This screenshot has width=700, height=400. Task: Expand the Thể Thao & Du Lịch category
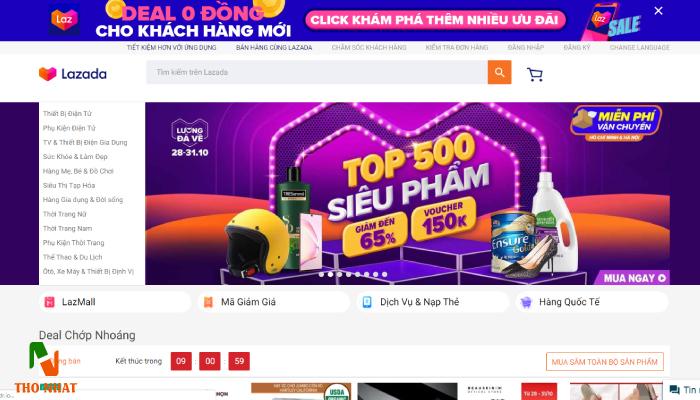coord(72,257)
